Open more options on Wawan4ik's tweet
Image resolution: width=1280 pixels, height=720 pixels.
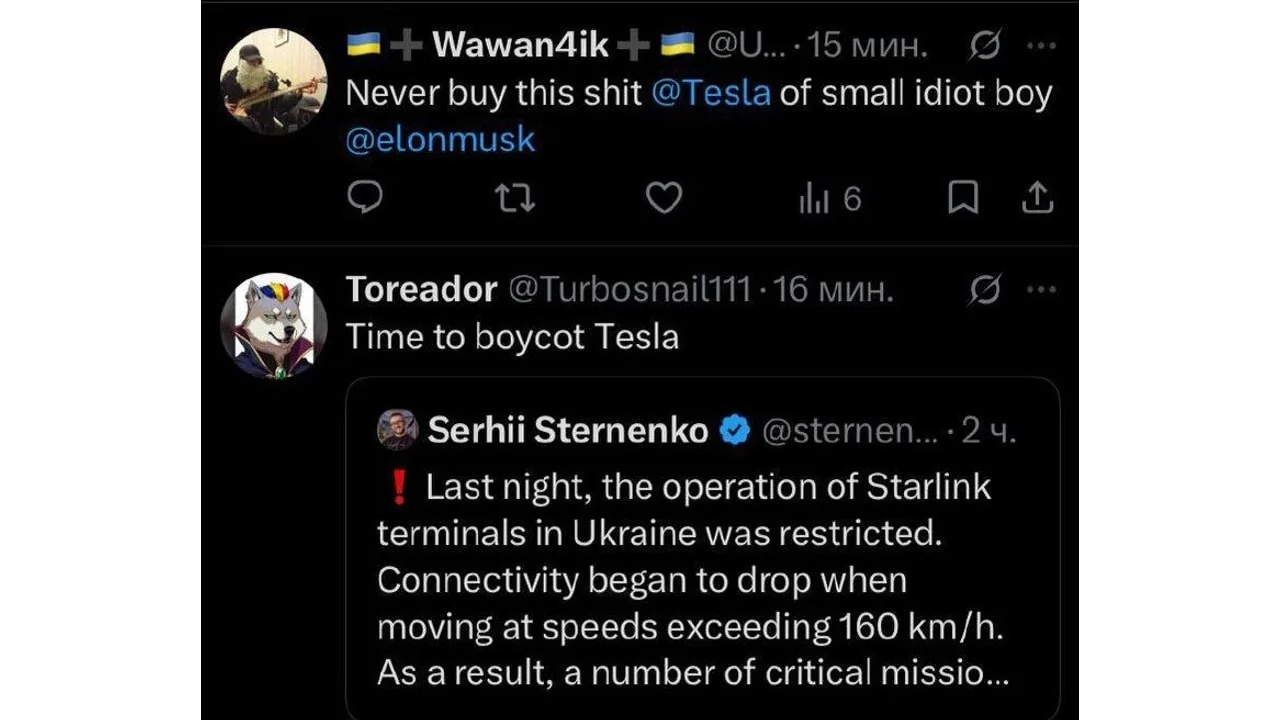(x=1041, y=46)
